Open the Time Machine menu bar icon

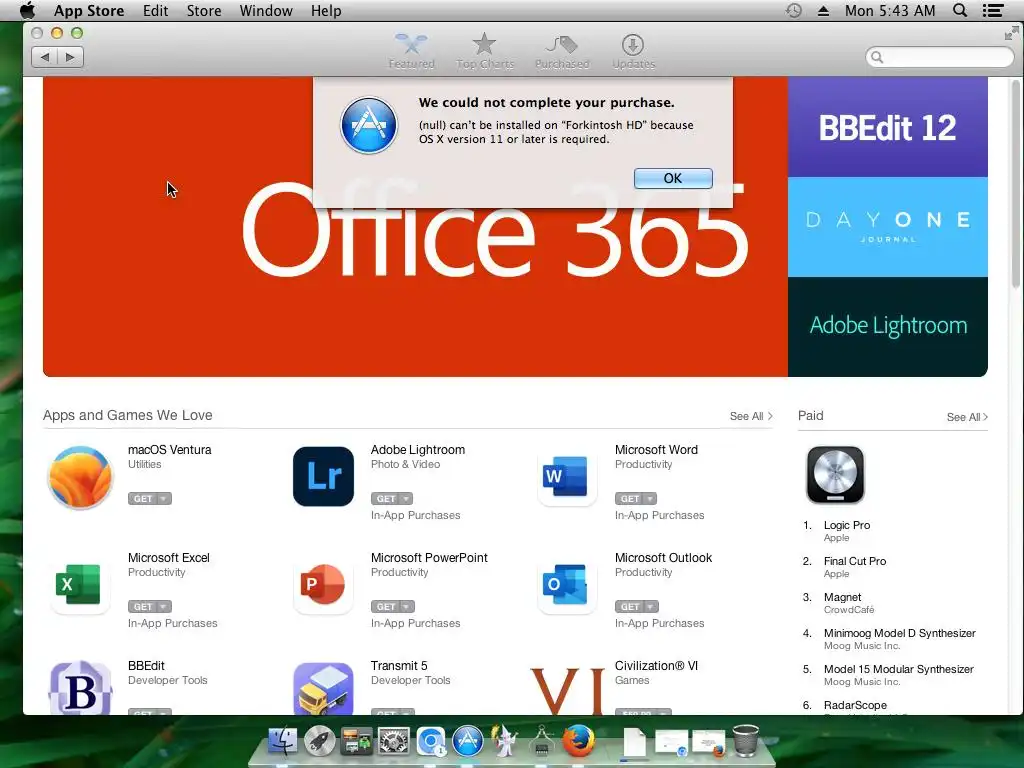click(793, 10)
